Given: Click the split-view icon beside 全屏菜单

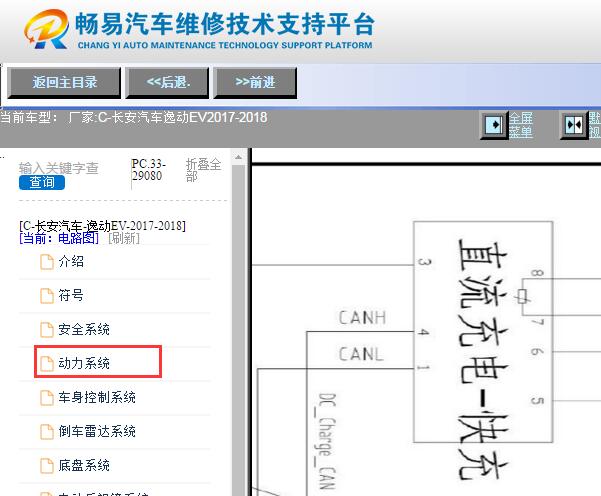Looking at the screenshot, I should pyautogui.click(x=574, y=125).
